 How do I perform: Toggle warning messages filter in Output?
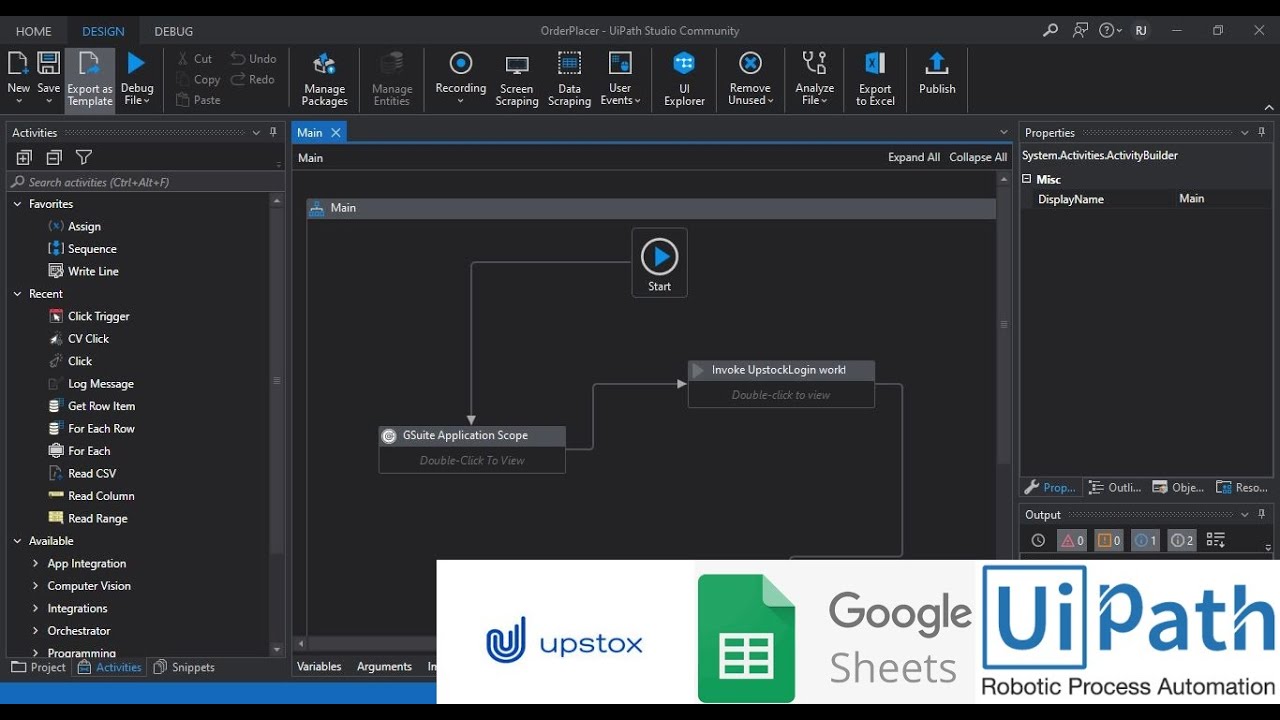(1109, 540)
